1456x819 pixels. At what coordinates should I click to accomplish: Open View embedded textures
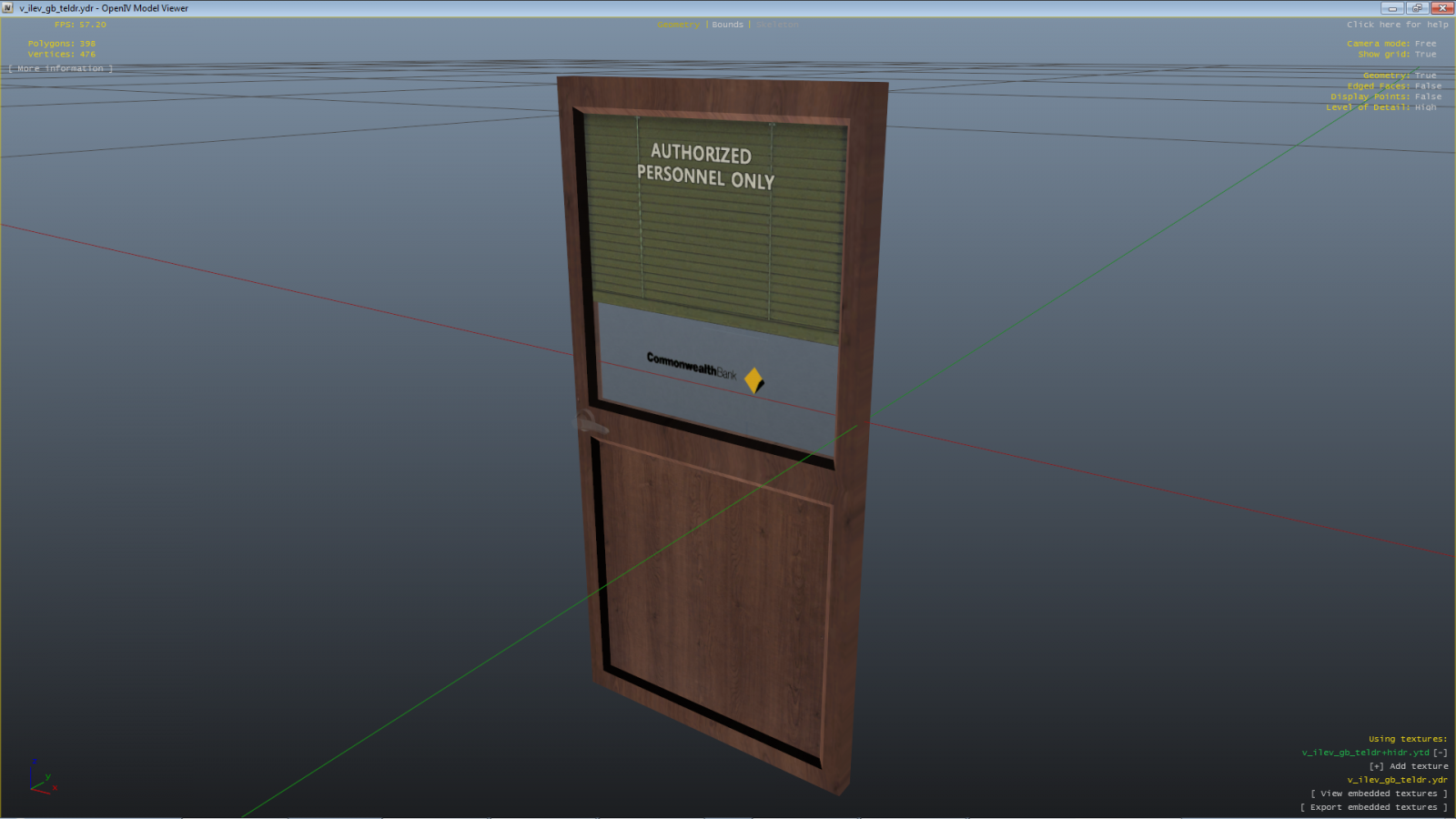[1378, 794]
